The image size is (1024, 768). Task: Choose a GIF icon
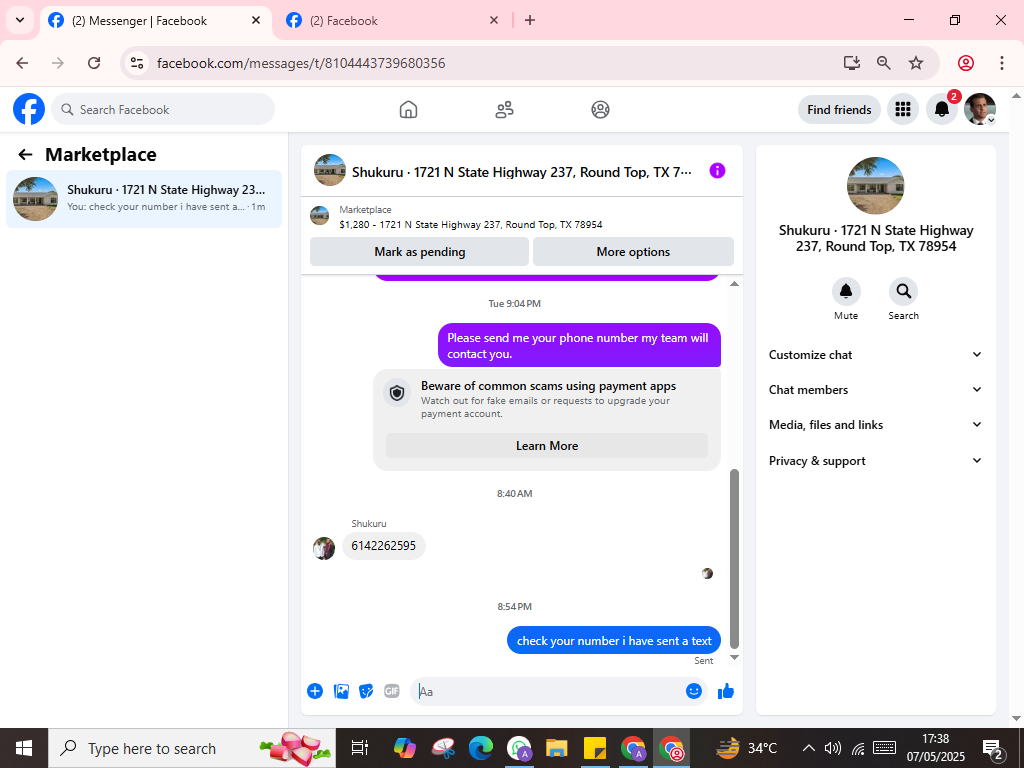pyautogui.click(x=392, y=691)
